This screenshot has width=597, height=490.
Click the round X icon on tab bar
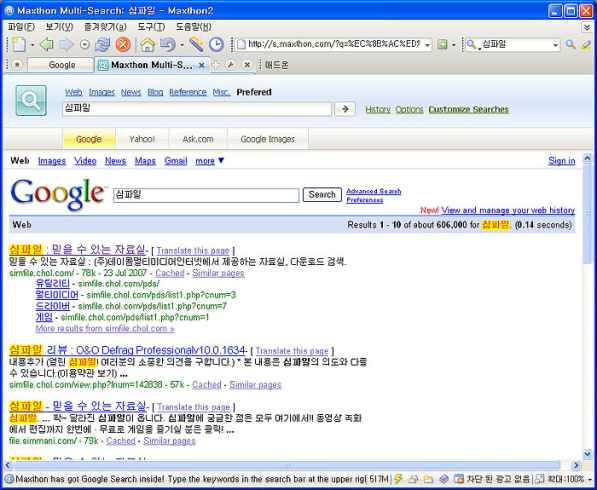(247, 65)
